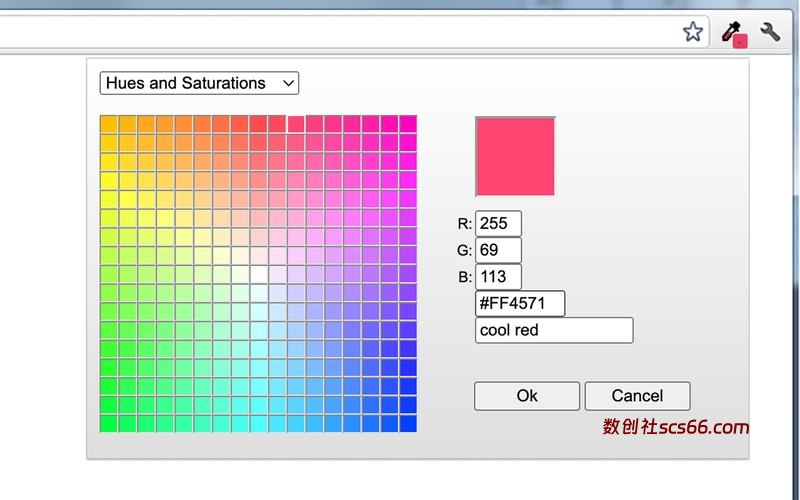Open the wrench settings menu icon
Screen dimensions: 800x500
[770, 32]
